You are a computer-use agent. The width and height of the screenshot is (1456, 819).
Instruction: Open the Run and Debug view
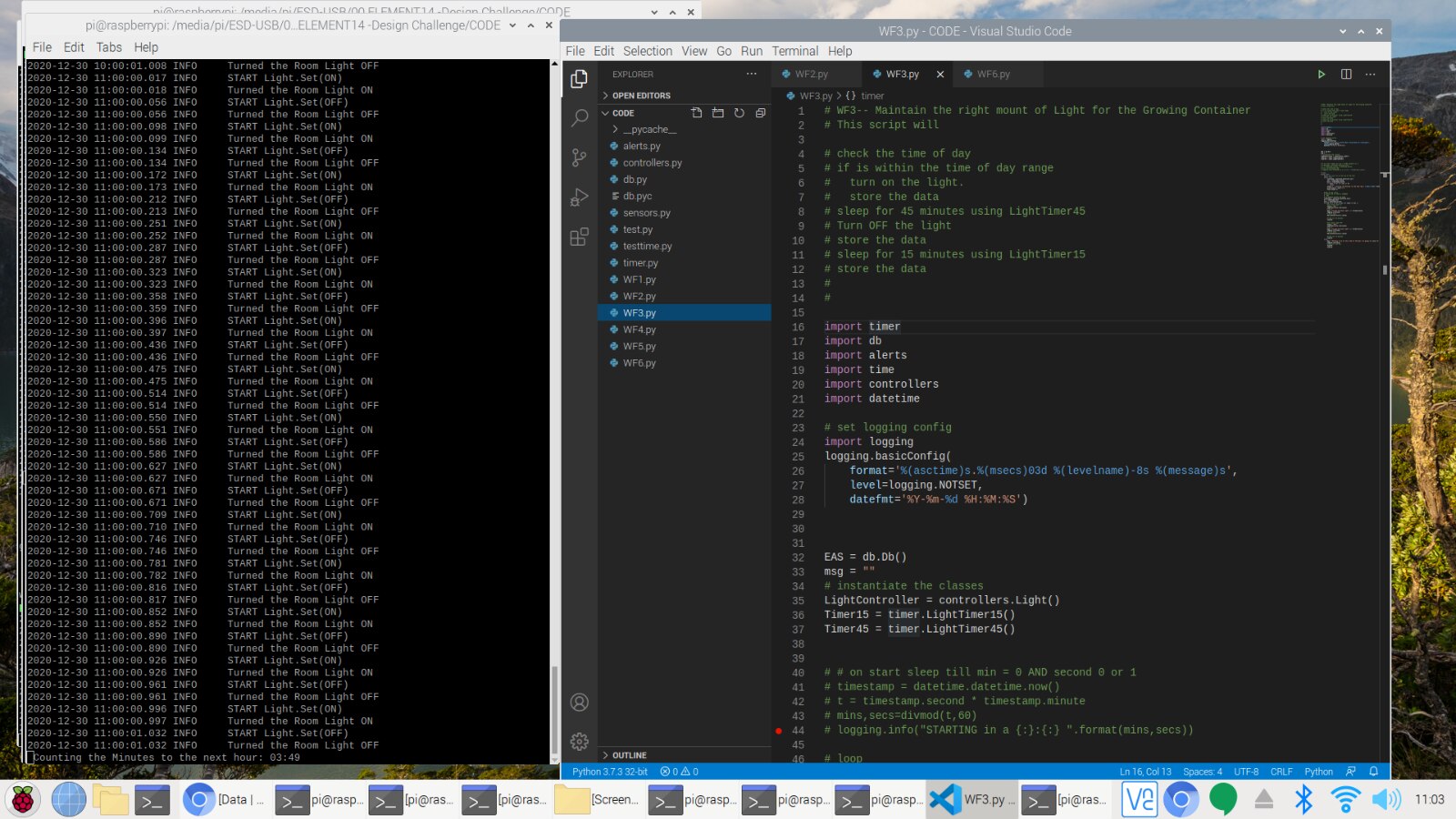[579, 197]
